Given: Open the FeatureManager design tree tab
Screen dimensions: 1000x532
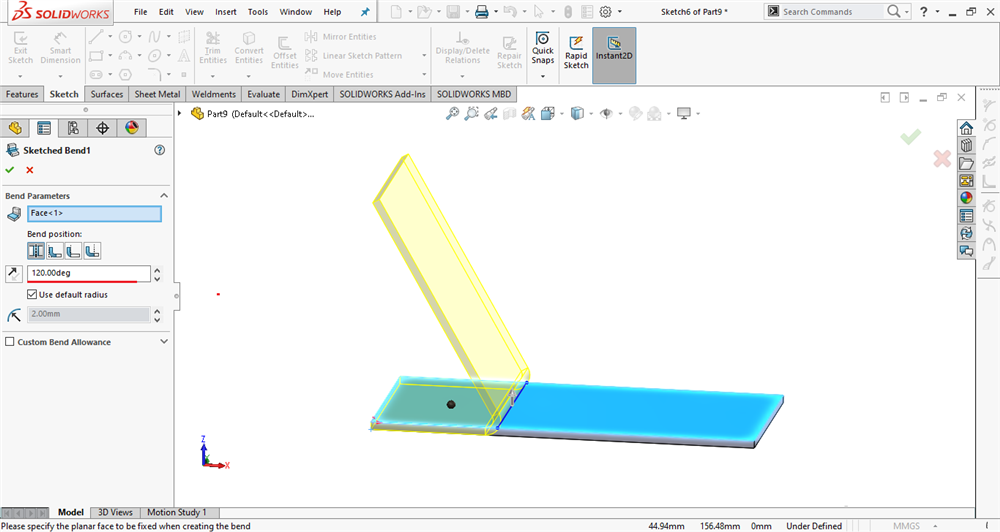Looking at the screenshot, I should 15,128.
